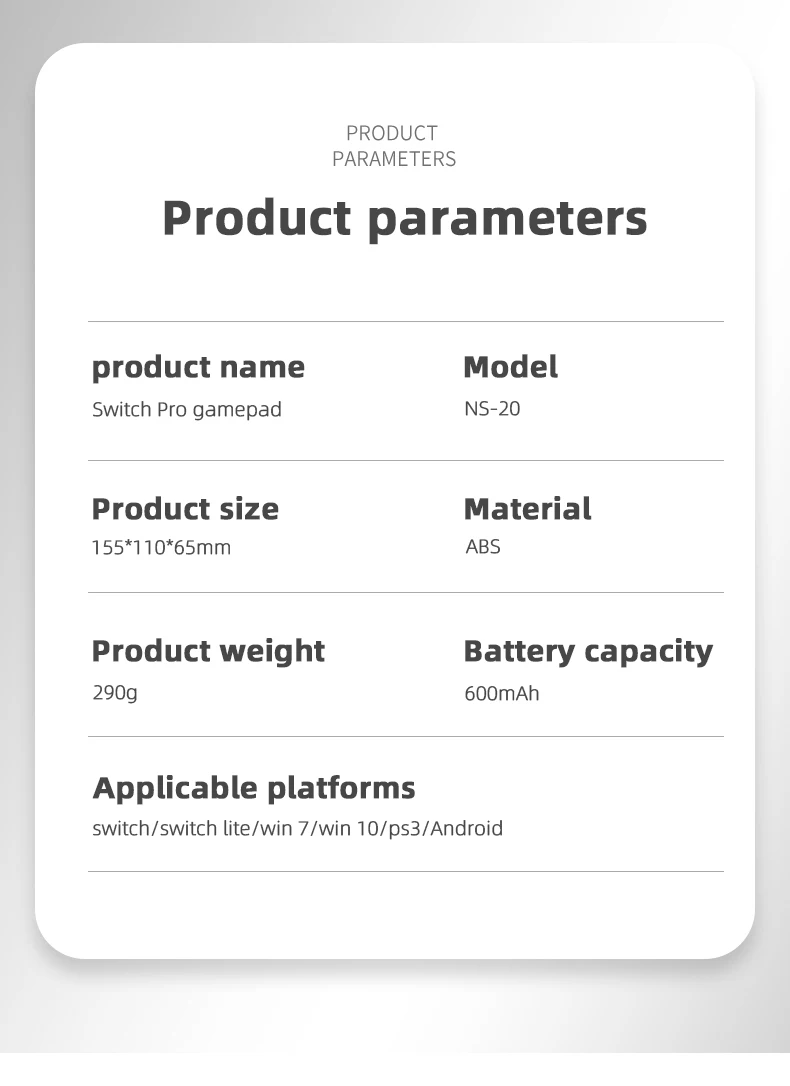Click the "Switch Pro gamepad" value
This screenshot has height=1086, width=790.
(187, 409)
